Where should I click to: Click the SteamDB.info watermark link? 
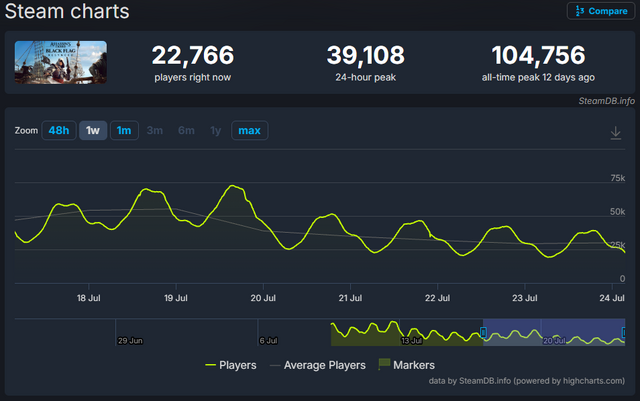click(x=606, y=101)
